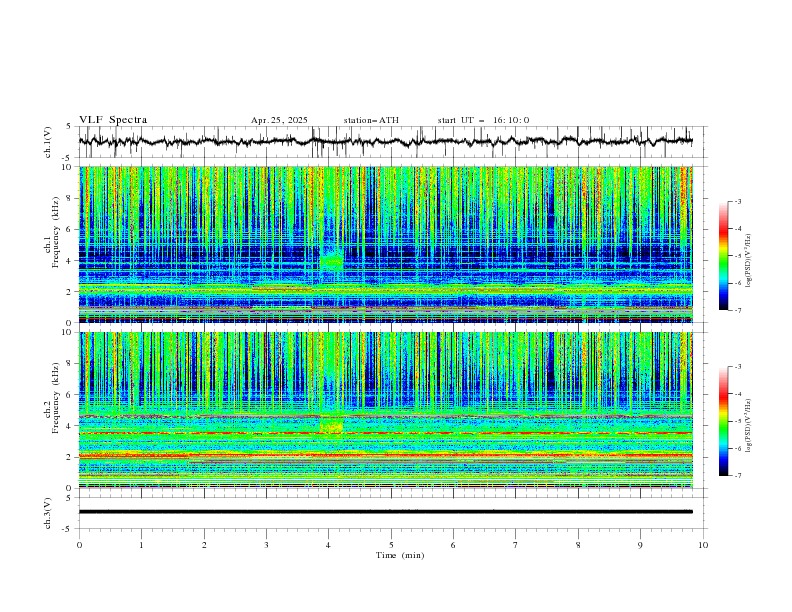
Task: Click time axis tick label "8"
Action: pos(578,545)
